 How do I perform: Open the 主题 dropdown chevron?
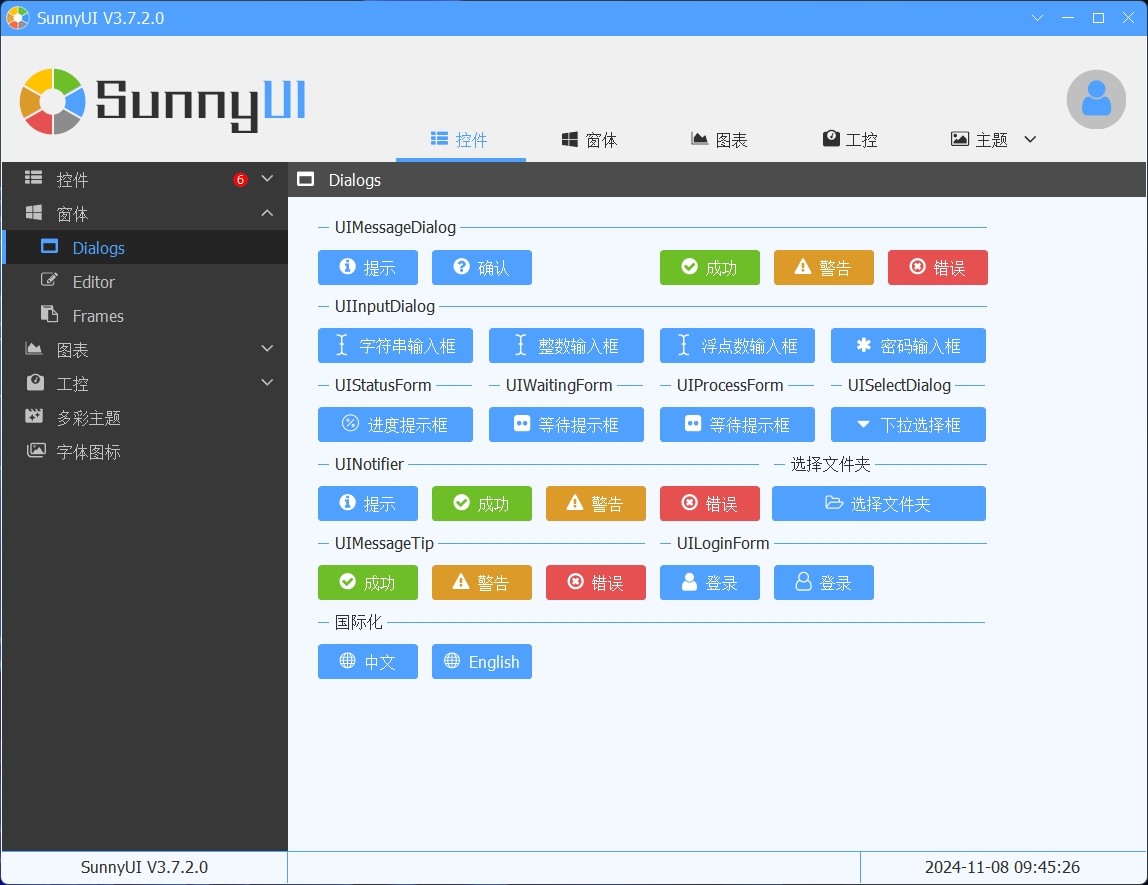[1030, 139]
